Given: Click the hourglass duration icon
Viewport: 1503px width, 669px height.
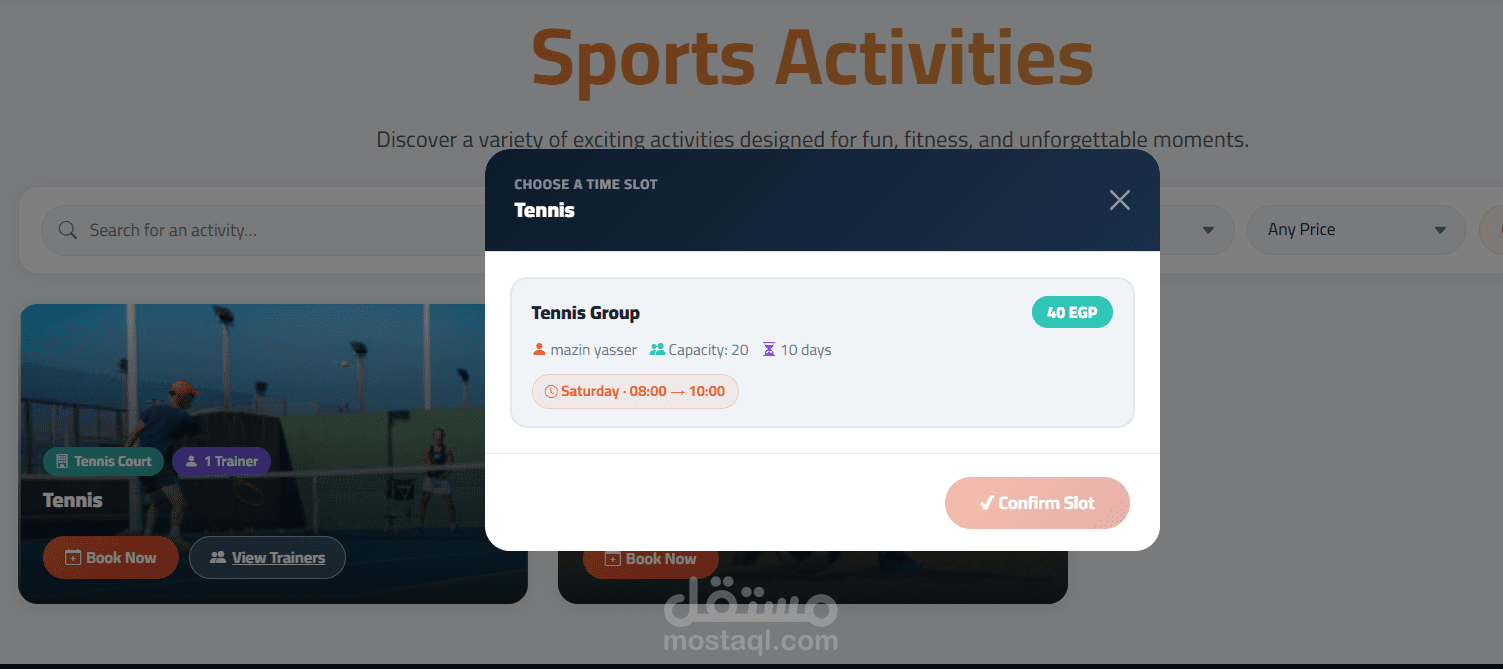Looking at the screenshot, I should pos(769,350).
